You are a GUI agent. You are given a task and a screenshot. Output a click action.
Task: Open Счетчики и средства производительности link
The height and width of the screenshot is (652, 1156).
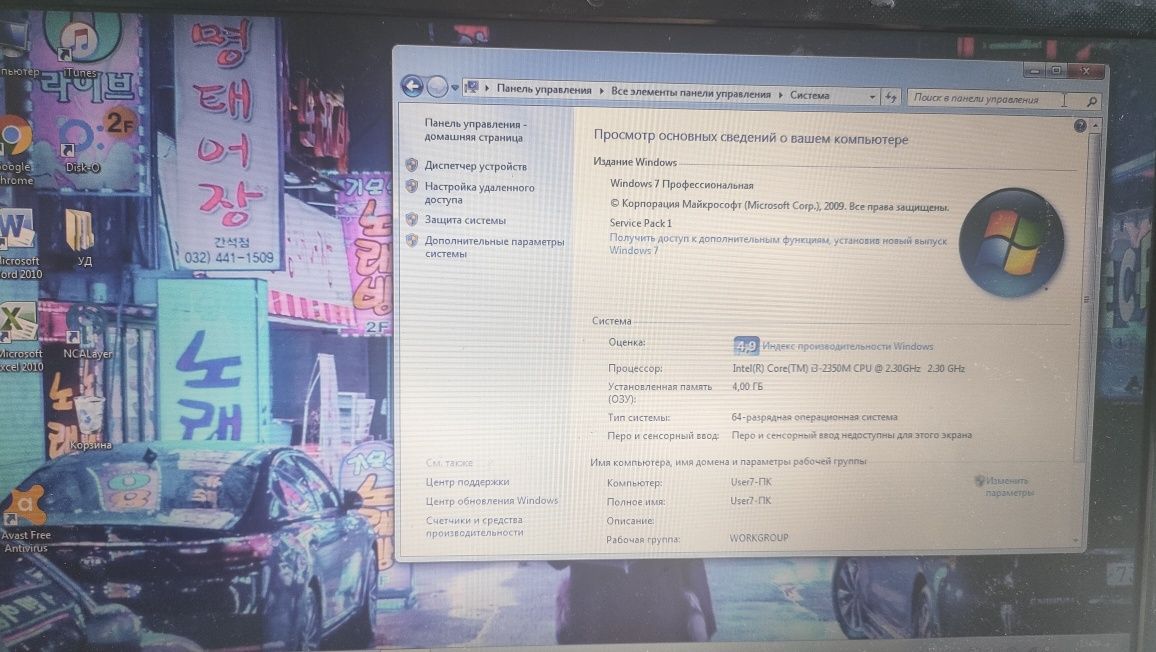[475, 526]
